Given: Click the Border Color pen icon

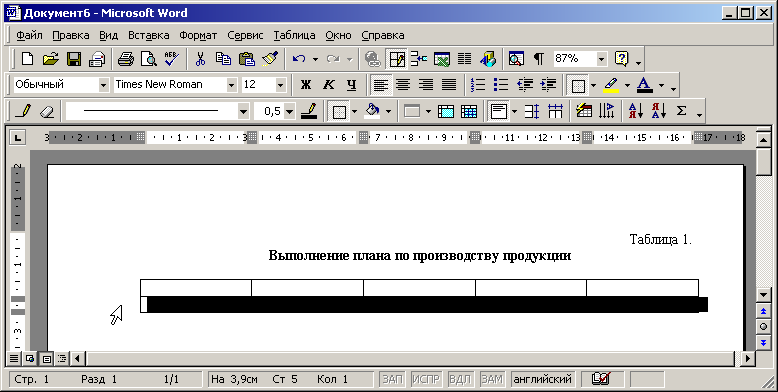Looking at the screenshot, I should point(309,111).
